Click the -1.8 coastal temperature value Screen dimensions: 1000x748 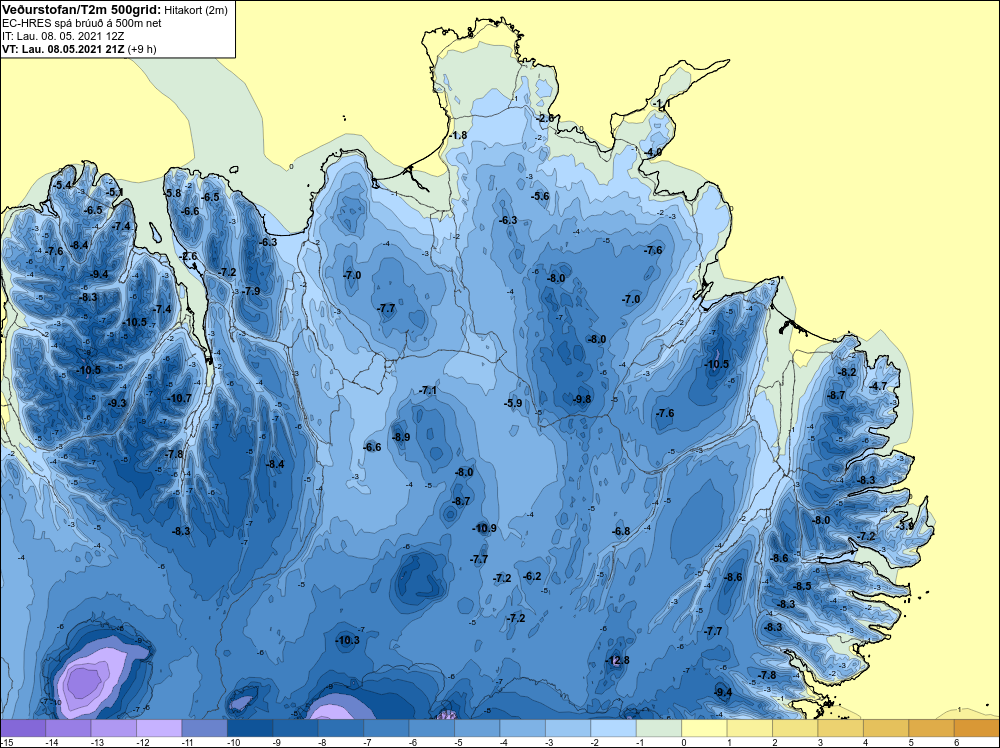(x=458, y=135)
